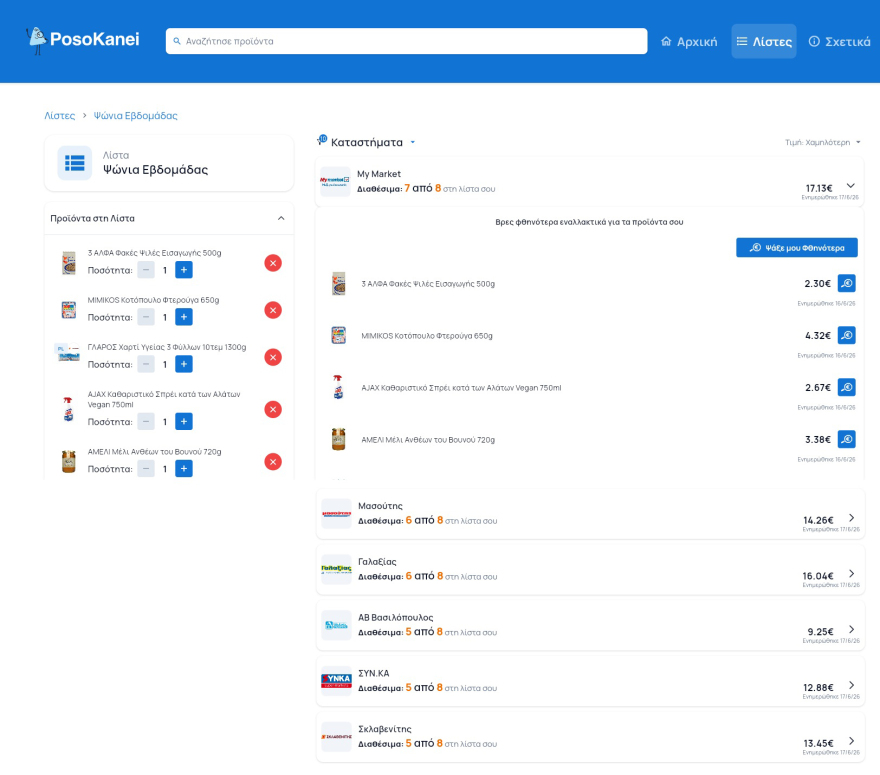Remove 3 ΑΛΦΑ Φακές from the list

click(x=273, y=263)
